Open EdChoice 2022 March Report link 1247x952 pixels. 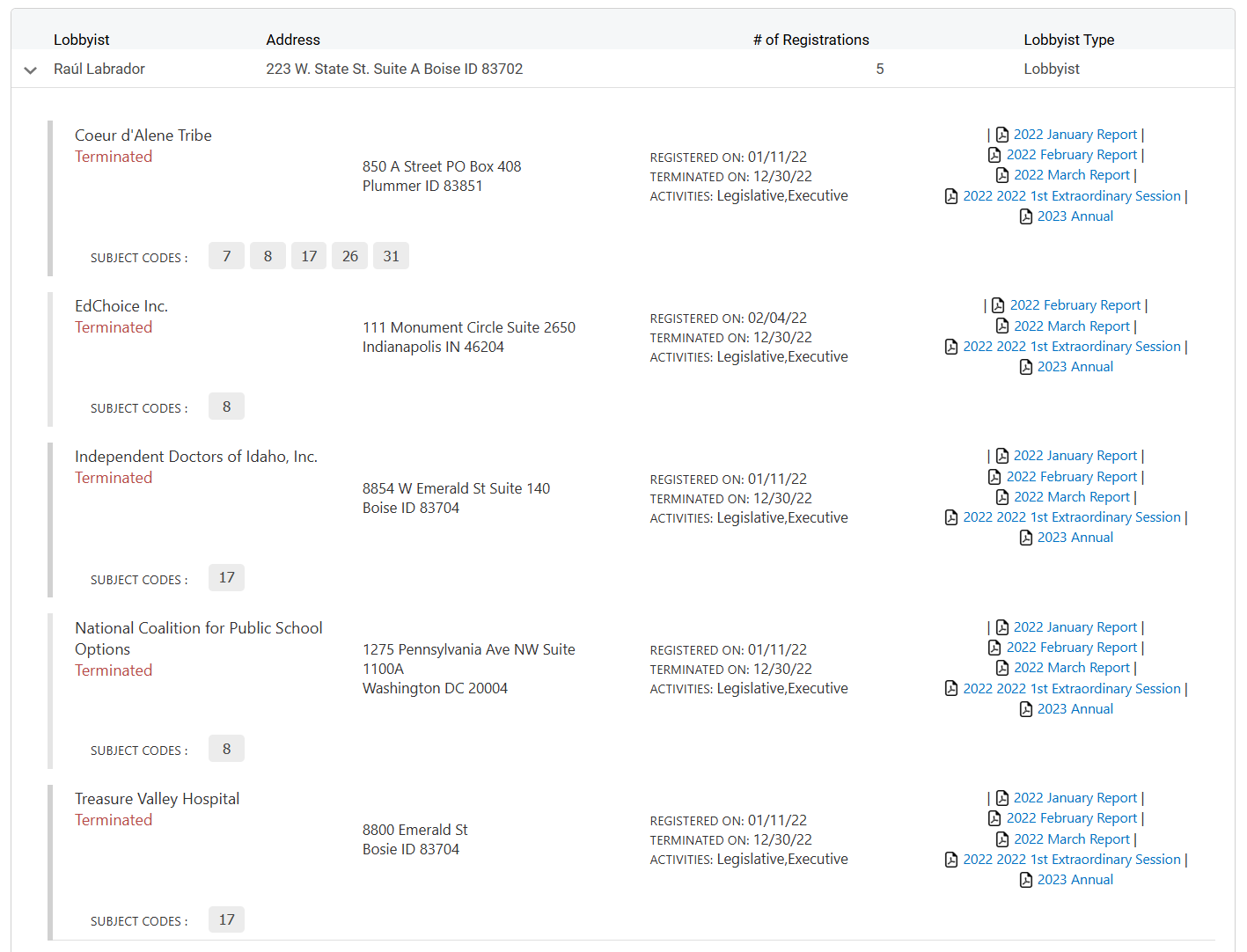point(1071,326)
